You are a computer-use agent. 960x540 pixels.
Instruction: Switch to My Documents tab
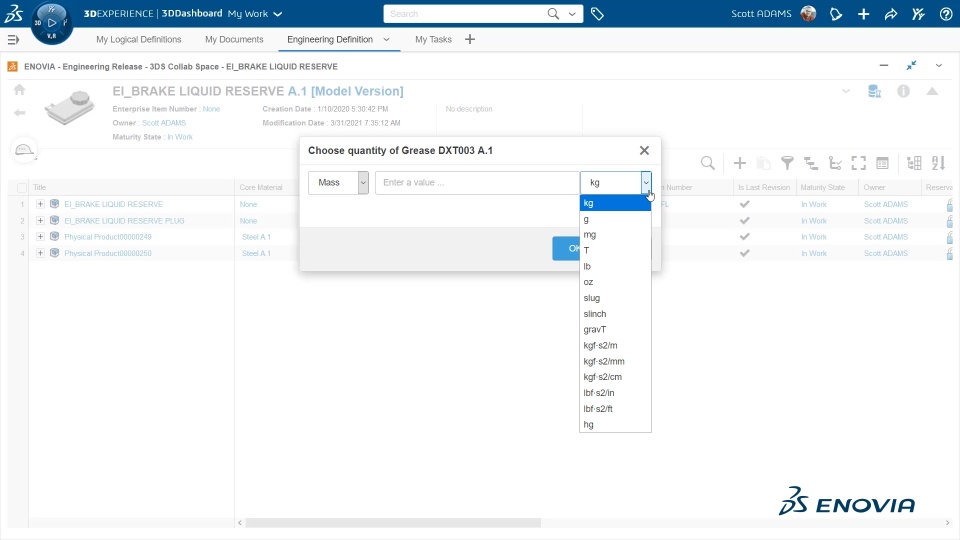234,39
